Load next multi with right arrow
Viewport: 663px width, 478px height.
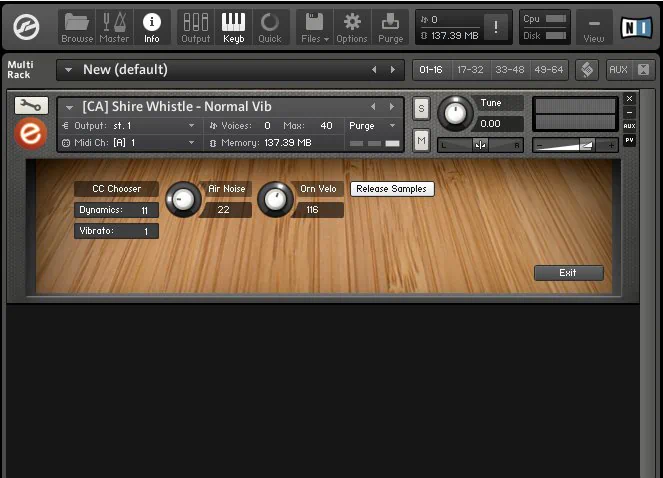393,70
